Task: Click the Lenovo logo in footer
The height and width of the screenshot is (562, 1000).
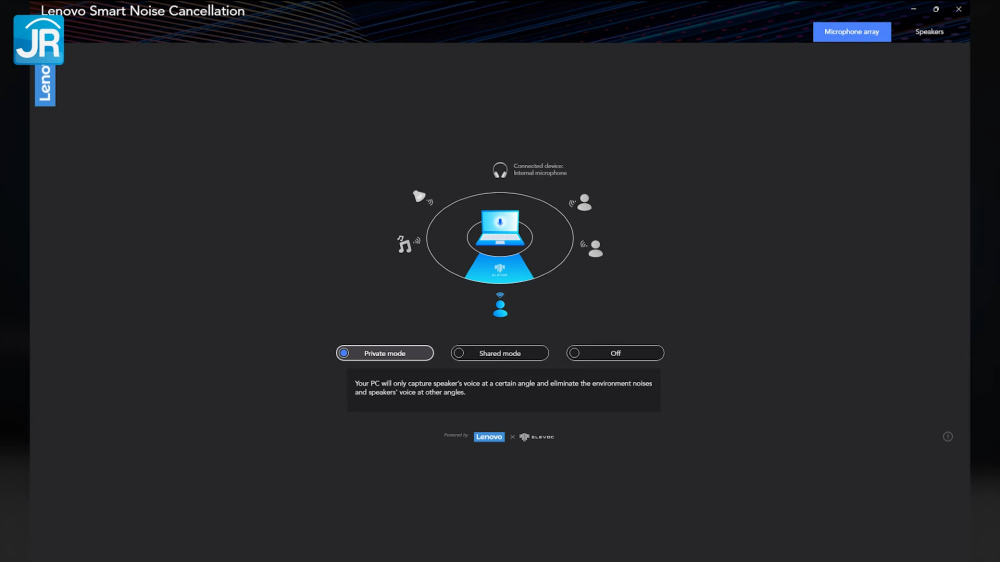Action: point(489,437)
